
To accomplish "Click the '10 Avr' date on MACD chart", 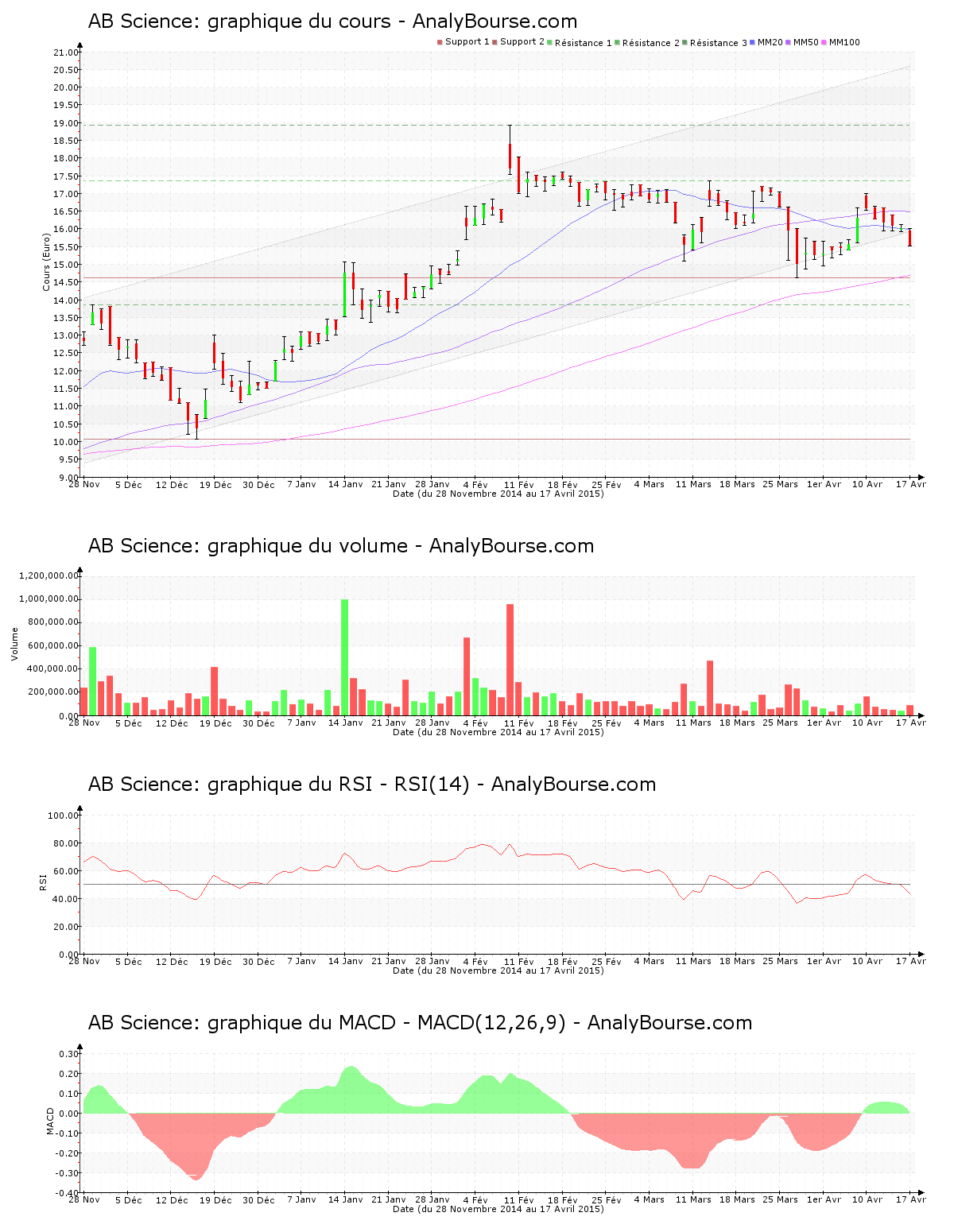I will coord(867,1200).
